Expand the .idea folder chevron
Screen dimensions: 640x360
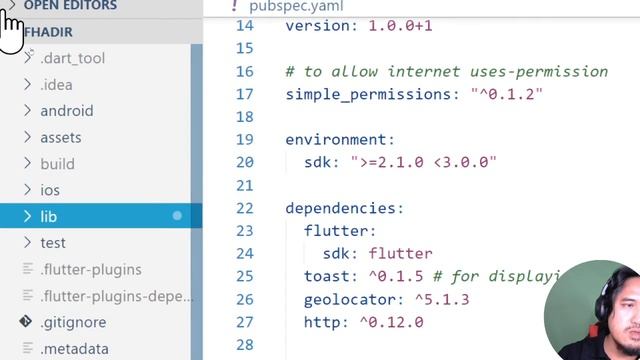coord(27,84)
